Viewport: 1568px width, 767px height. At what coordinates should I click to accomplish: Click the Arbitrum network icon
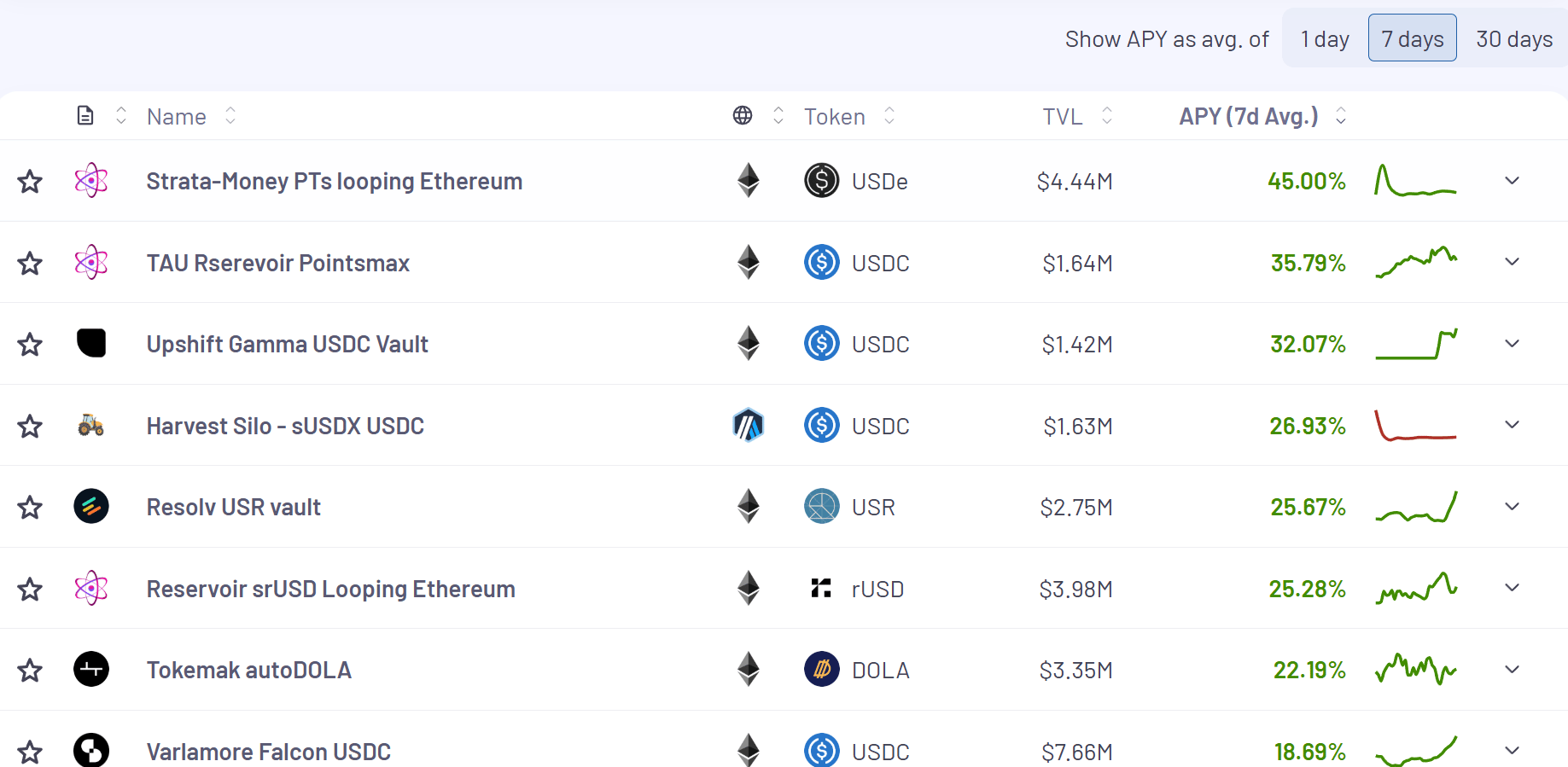click(748, 425)
